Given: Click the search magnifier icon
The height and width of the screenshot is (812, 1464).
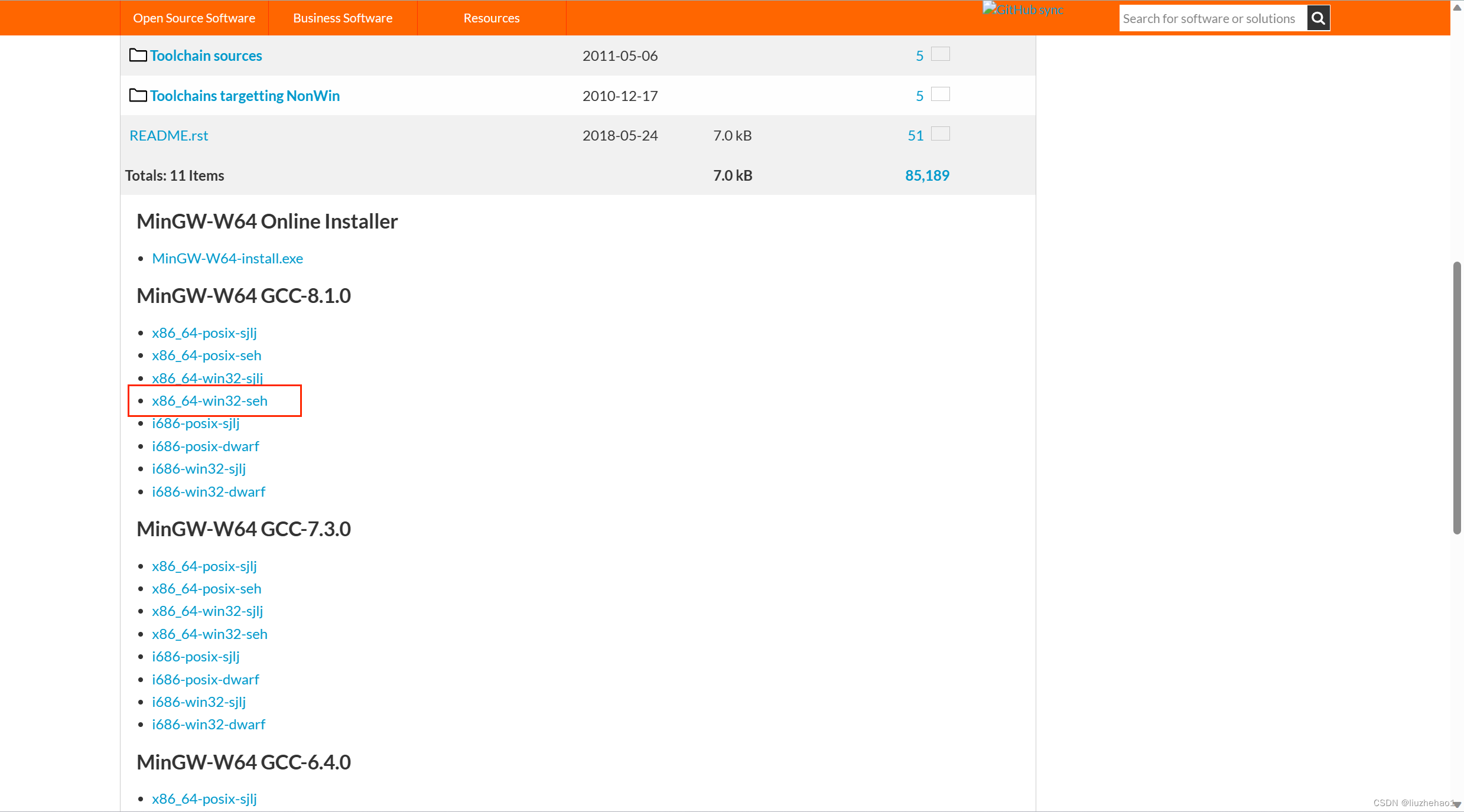Looking at the screenshot, I should [x=1317, y=18].
